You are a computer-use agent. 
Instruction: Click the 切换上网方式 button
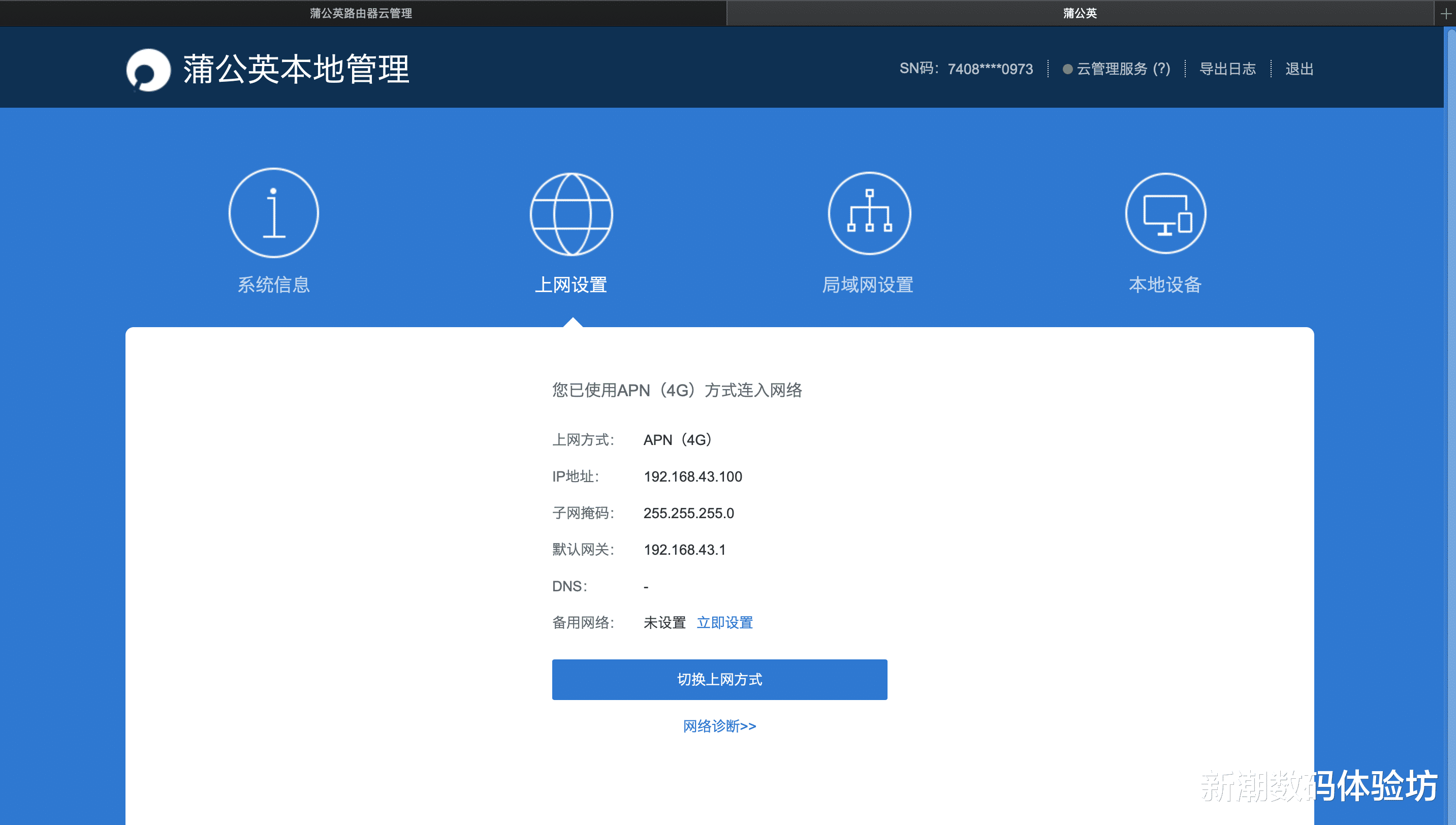[719, 679]
